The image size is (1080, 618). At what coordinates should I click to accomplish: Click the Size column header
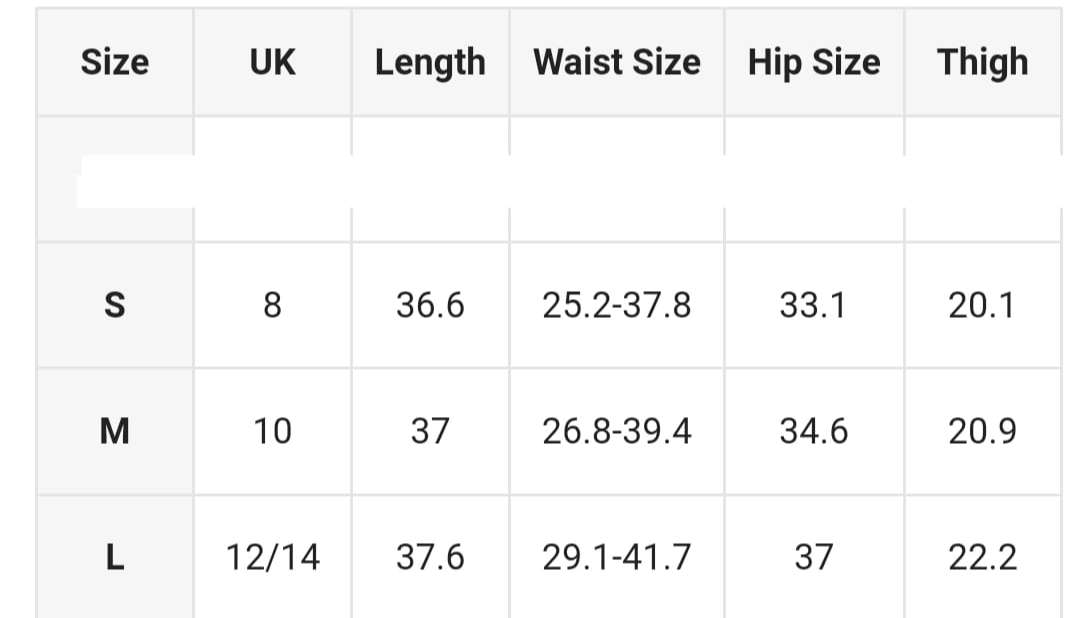[x=115, y=62]
